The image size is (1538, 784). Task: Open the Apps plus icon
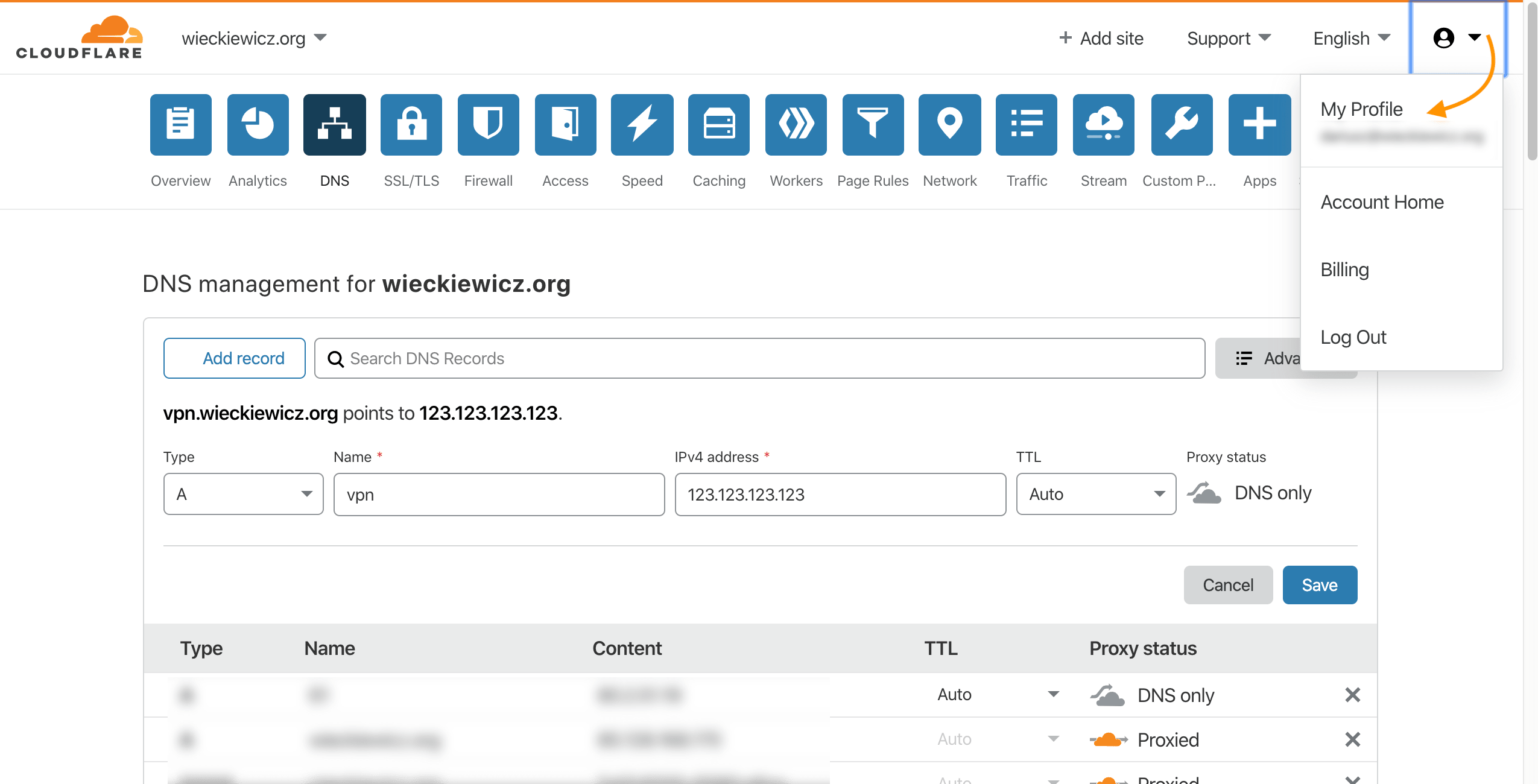tap(1260, 125)
